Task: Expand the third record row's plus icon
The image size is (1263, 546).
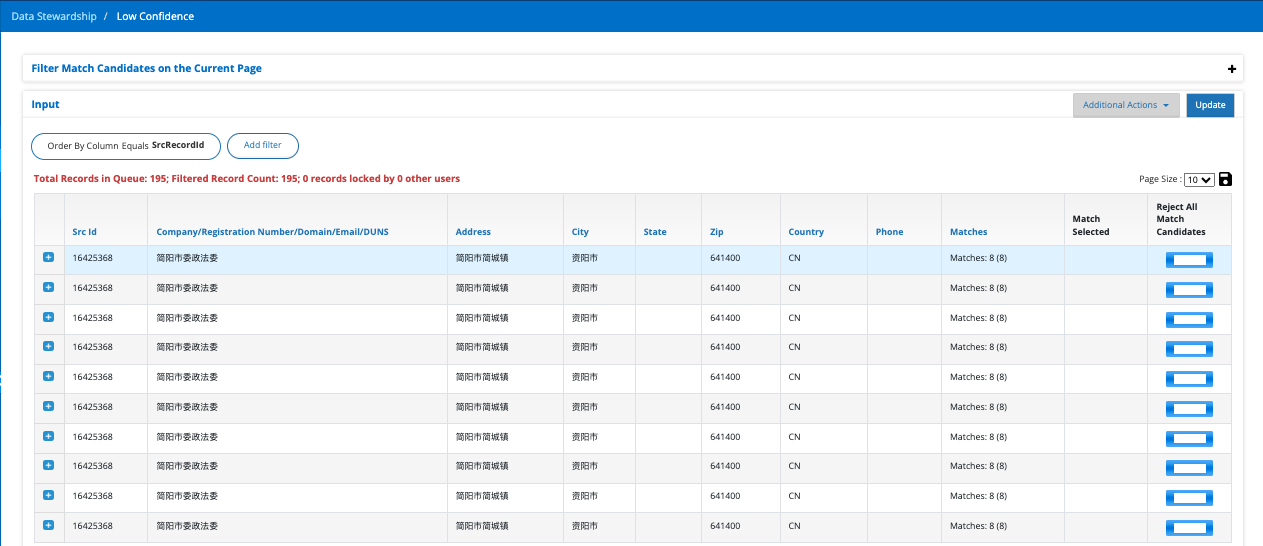Action: click(x=49, y=317)
